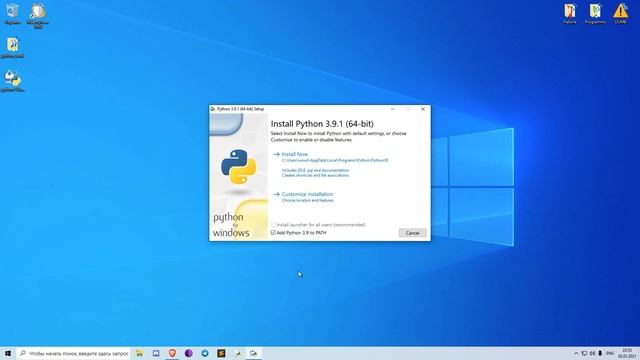Image resolution: width=640 pixels, height=360 pixels.
Task: Open the warning triangle desktop shortcut
Action: tap(620, 13)
